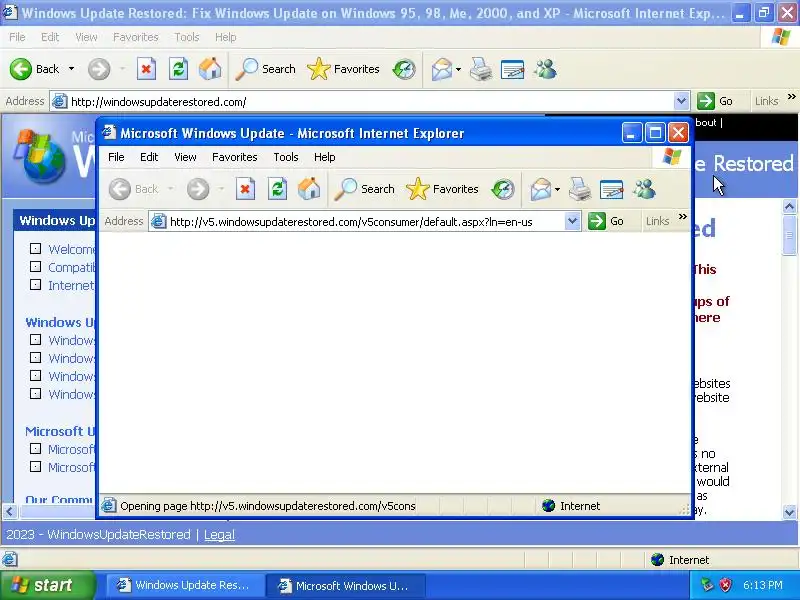
Task: Click the red security shield tray icon
Action: [725, 585]
